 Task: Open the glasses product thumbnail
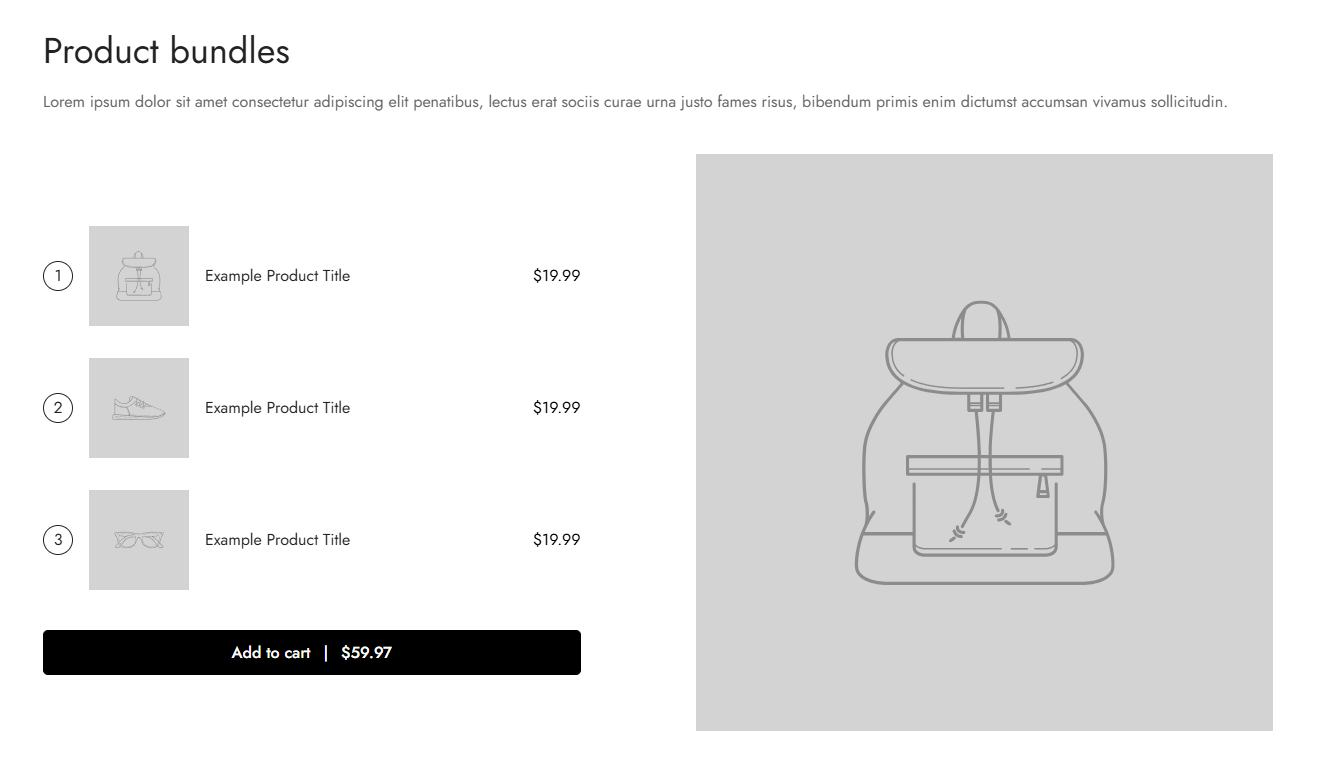click(x=139, y=540)
